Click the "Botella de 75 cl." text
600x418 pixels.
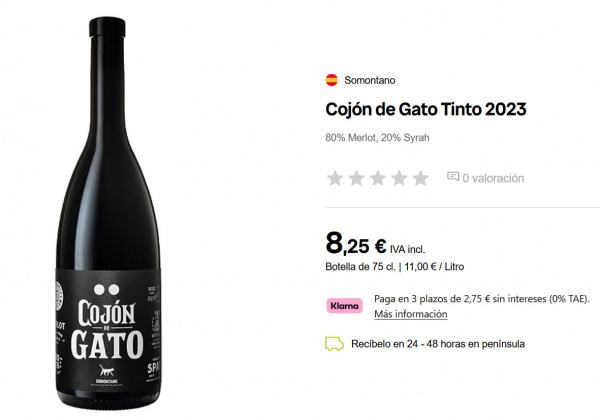pos(360,267)
